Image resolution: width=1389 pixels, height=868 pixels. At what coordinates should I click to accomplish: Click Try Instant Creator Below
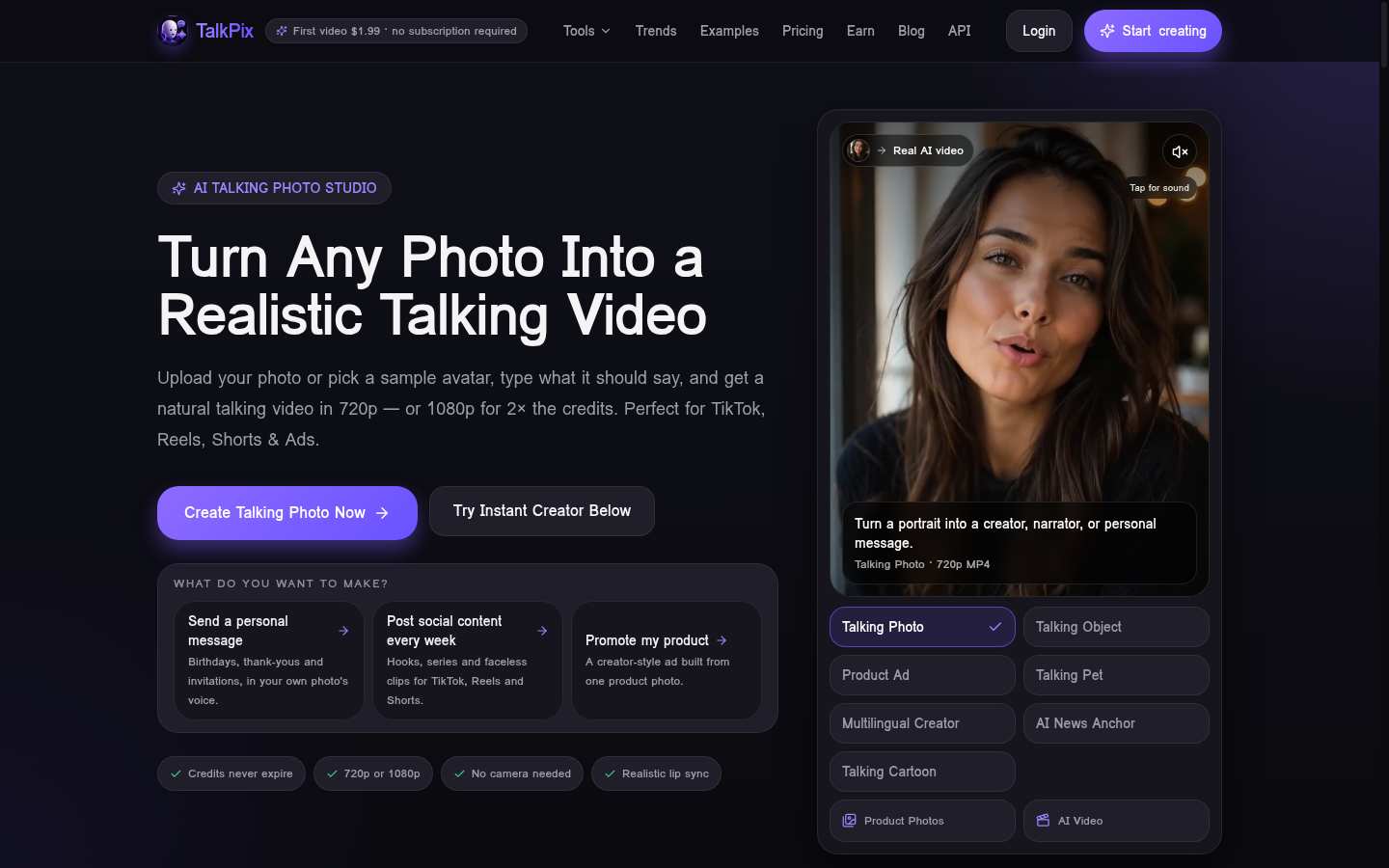(x=542, y=511)
